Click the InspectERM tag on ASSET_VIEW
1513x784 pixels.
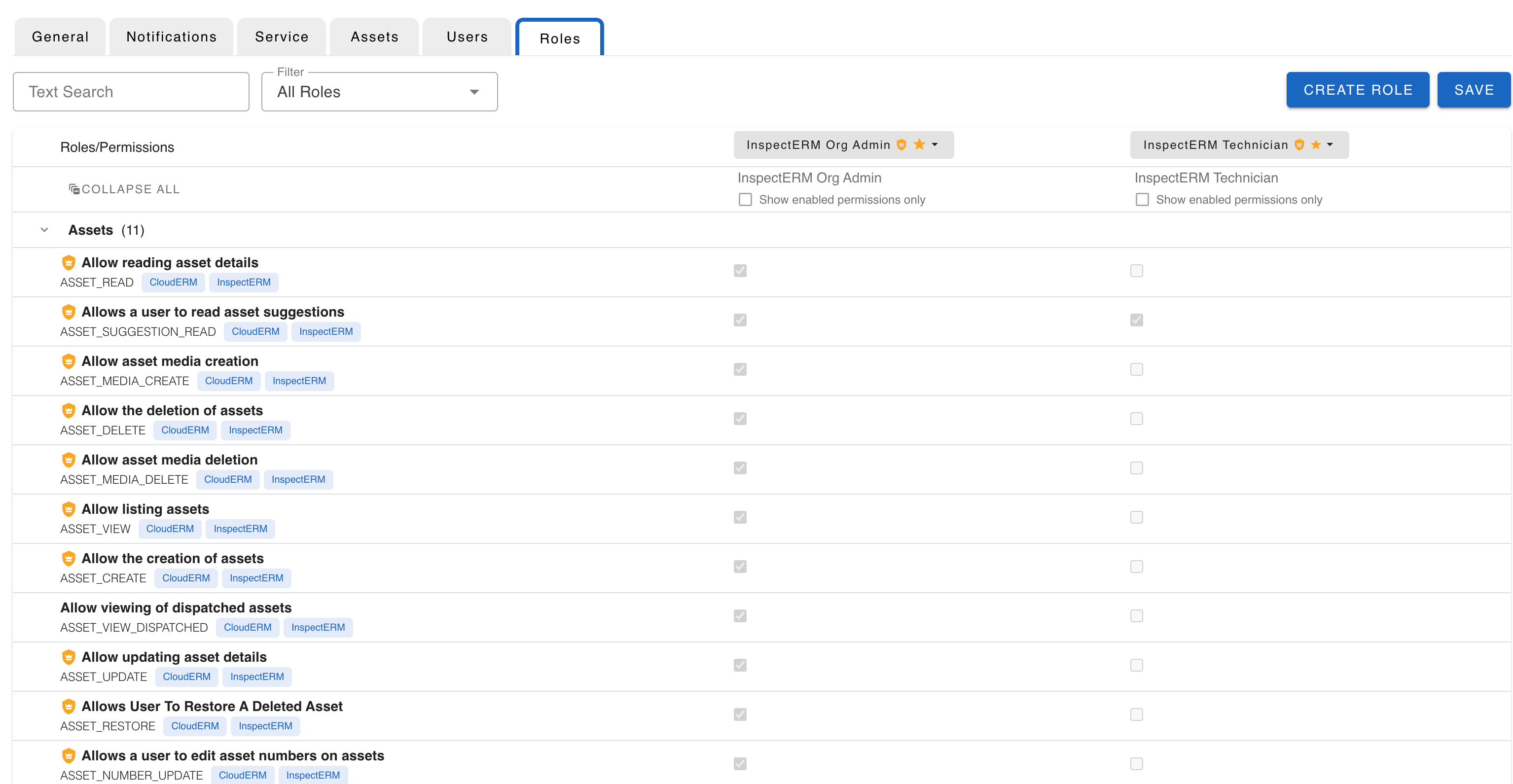240,529
